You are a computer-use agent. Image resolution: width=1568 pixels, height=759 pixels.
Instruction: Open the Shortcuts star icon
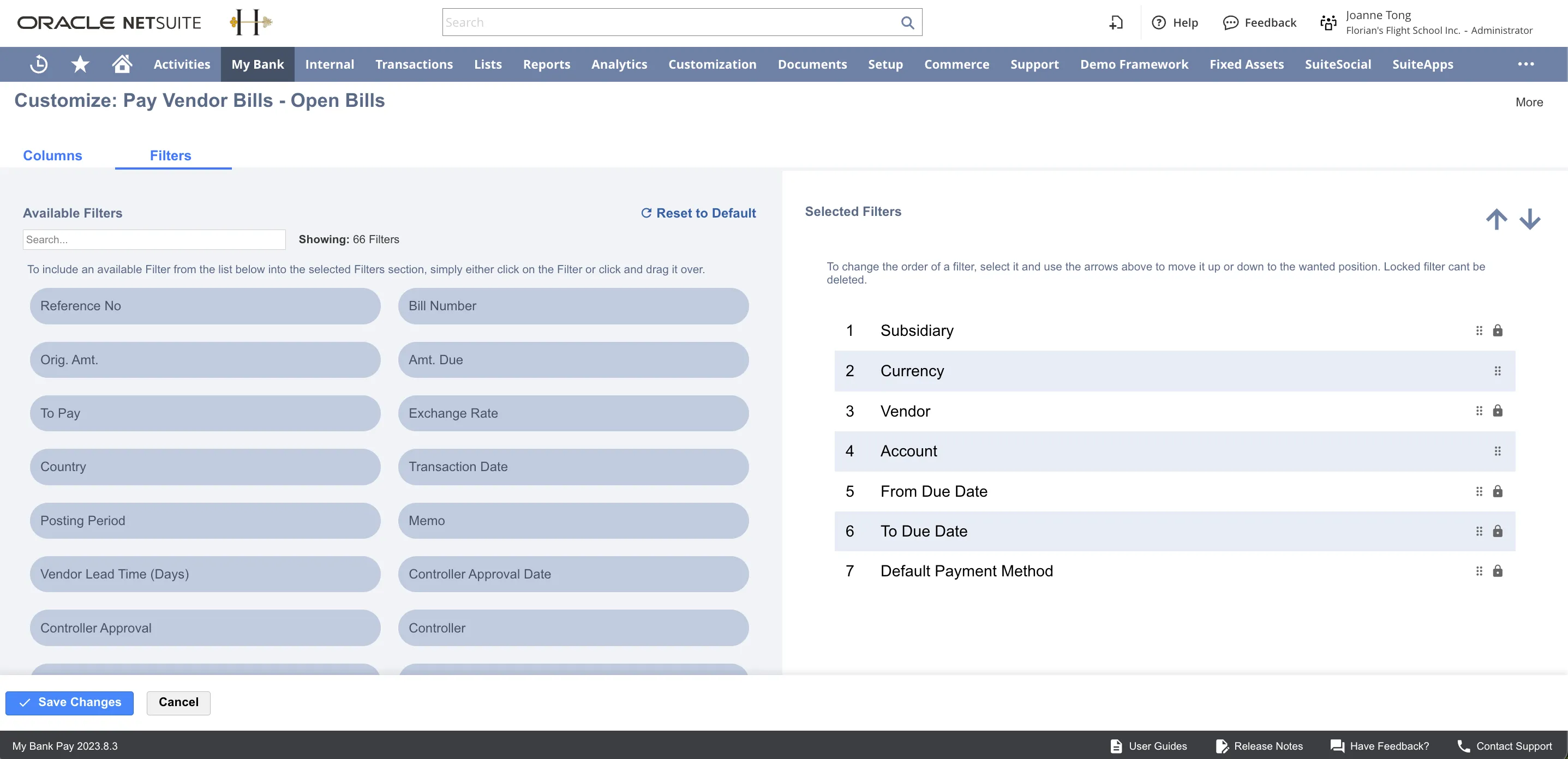point(80,64)
